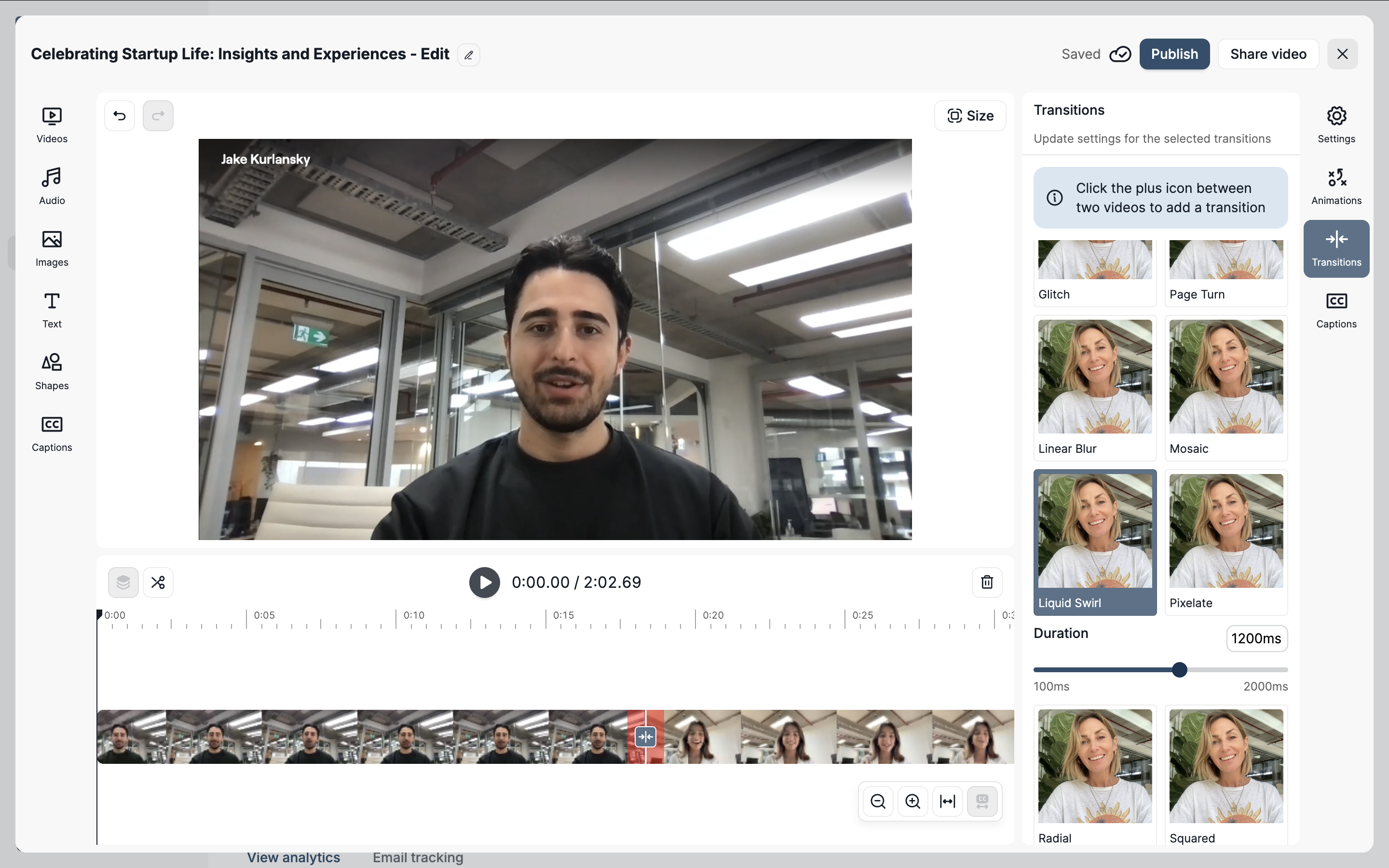
Task: Zoom in the timeline
Action: [x=912, y=801]
